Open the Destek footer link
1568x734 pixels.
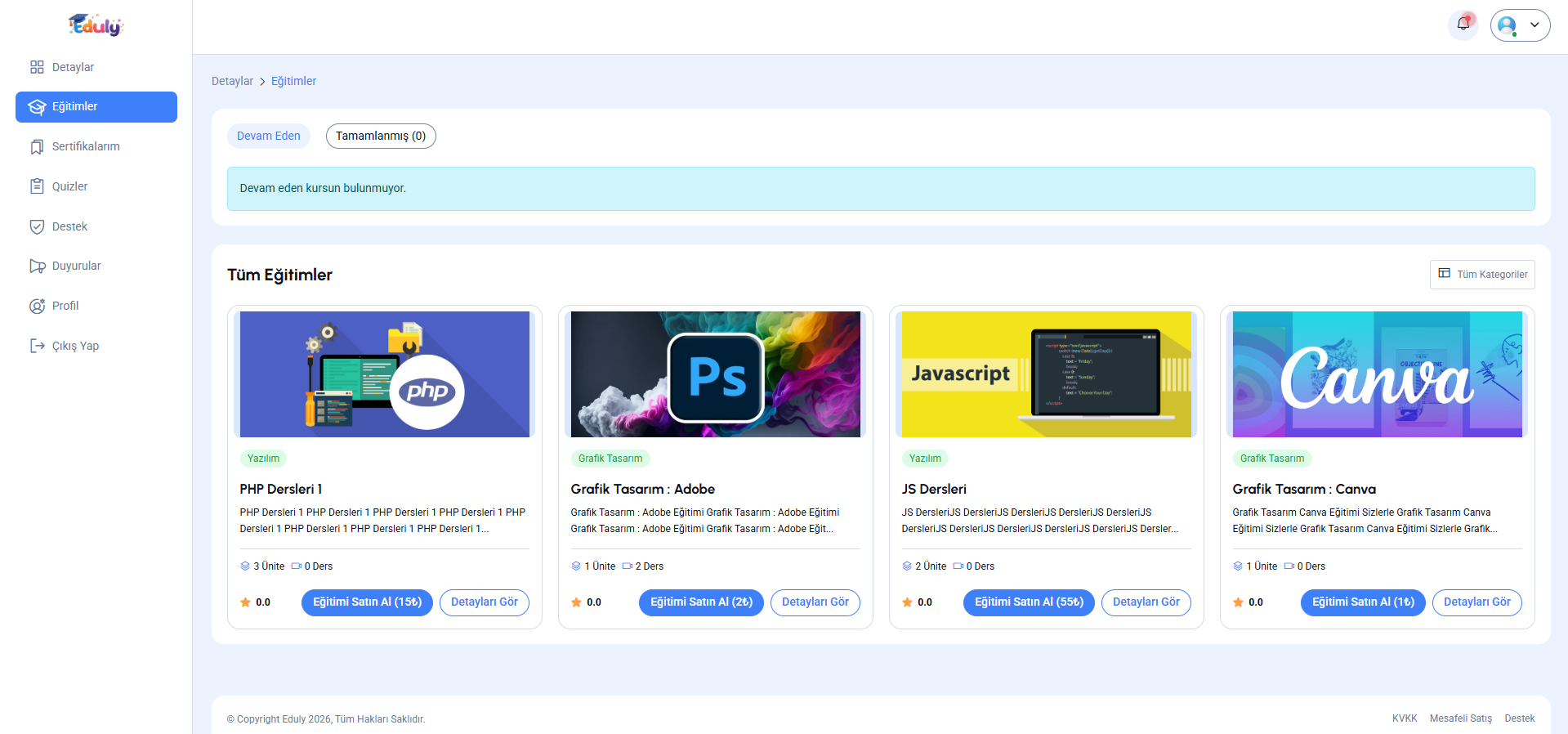tap(1520, 718)
